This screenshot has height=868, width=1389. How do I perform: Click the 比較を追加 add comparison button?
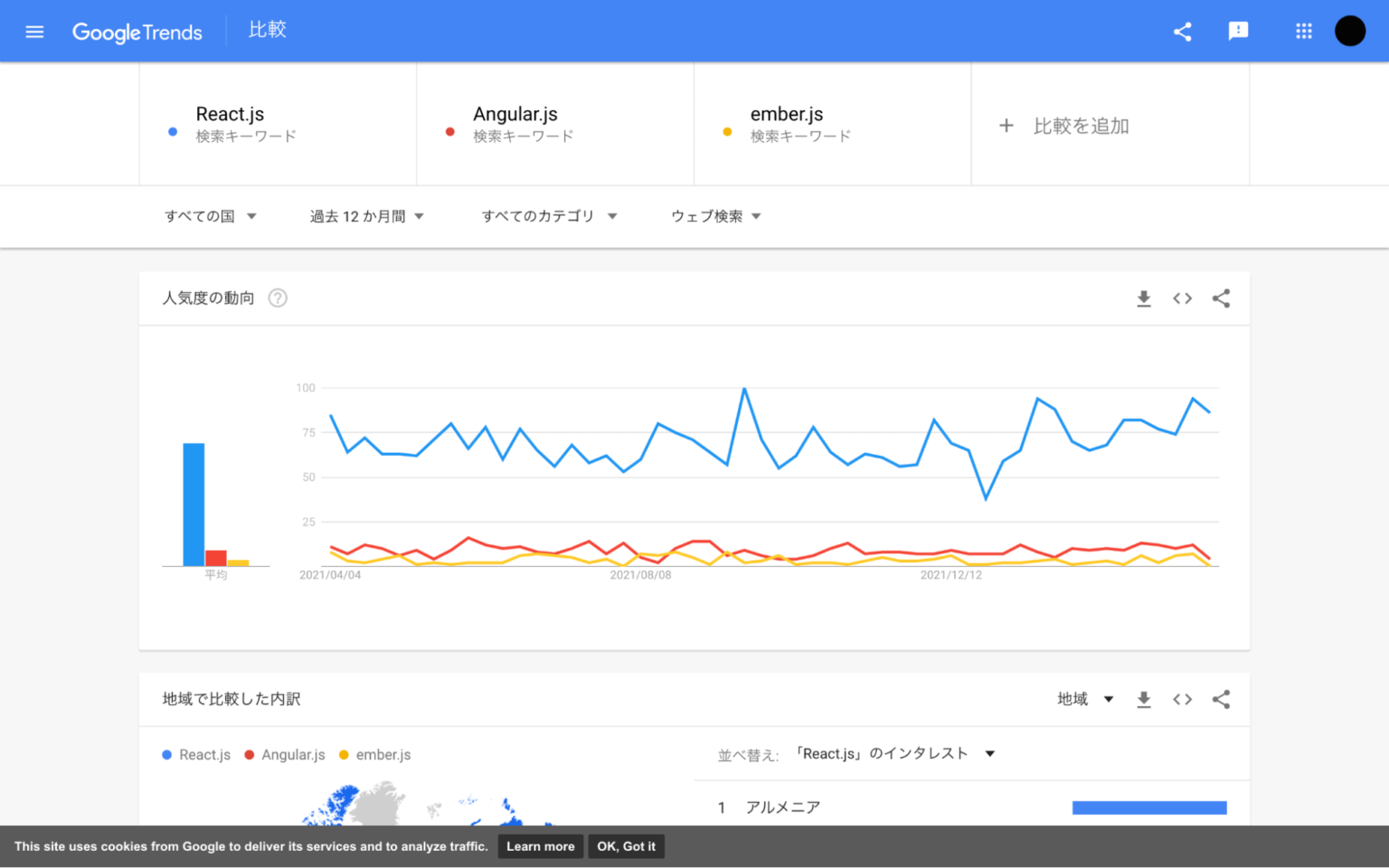(1064, 126)
